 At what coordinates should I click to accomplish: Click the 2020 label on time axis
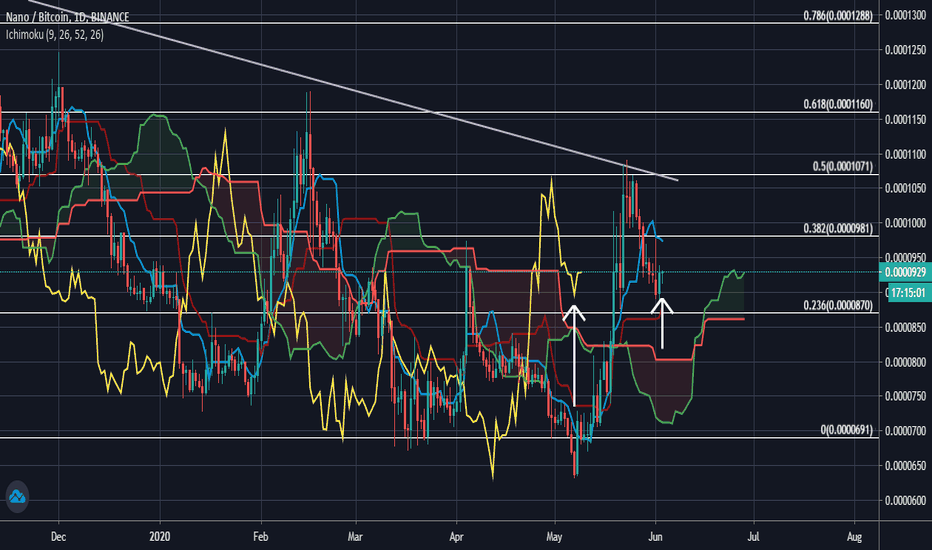click(x=160, y=536)
